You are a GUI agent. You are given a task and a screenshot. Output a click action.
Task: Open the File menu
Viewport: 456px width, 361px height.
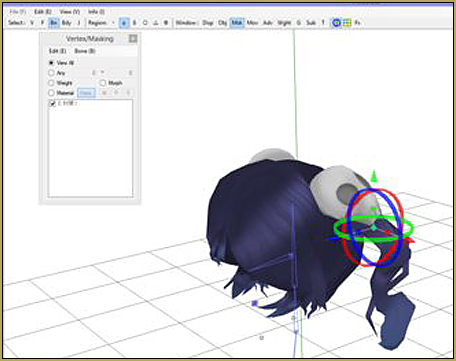[x=18, y=12]
